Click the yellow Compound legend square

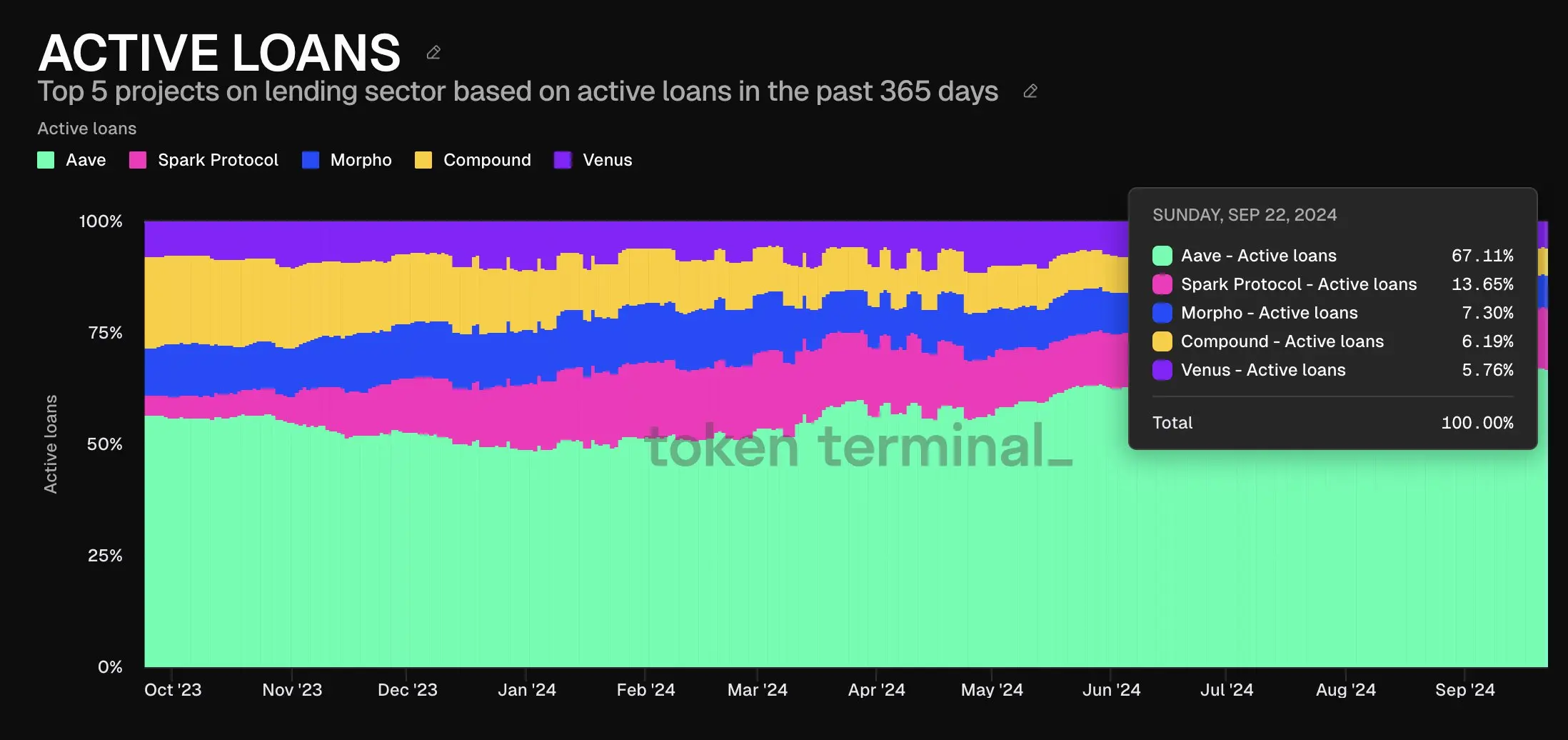[423, 160]
